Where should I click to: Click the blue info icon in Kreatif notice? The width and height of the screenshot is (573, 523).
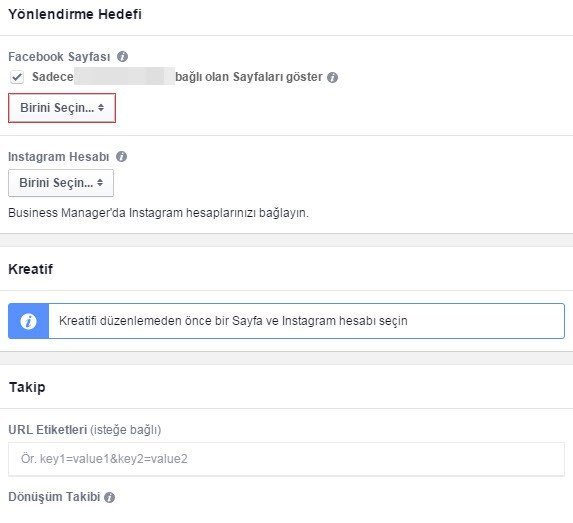[29, 321]
